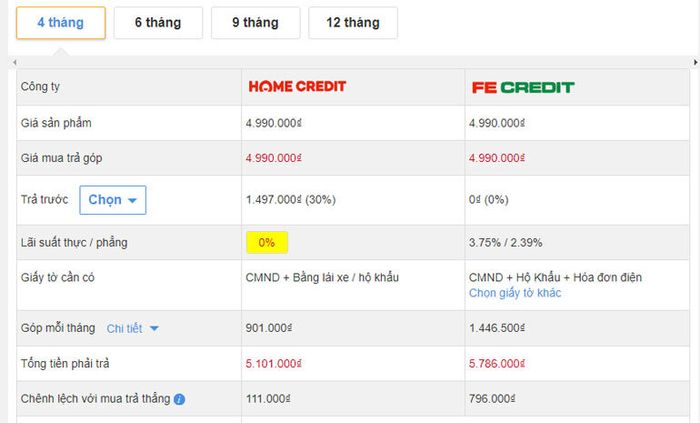
Task: Click the info icon beside Chênh lệch
Action: click(179, 399)
